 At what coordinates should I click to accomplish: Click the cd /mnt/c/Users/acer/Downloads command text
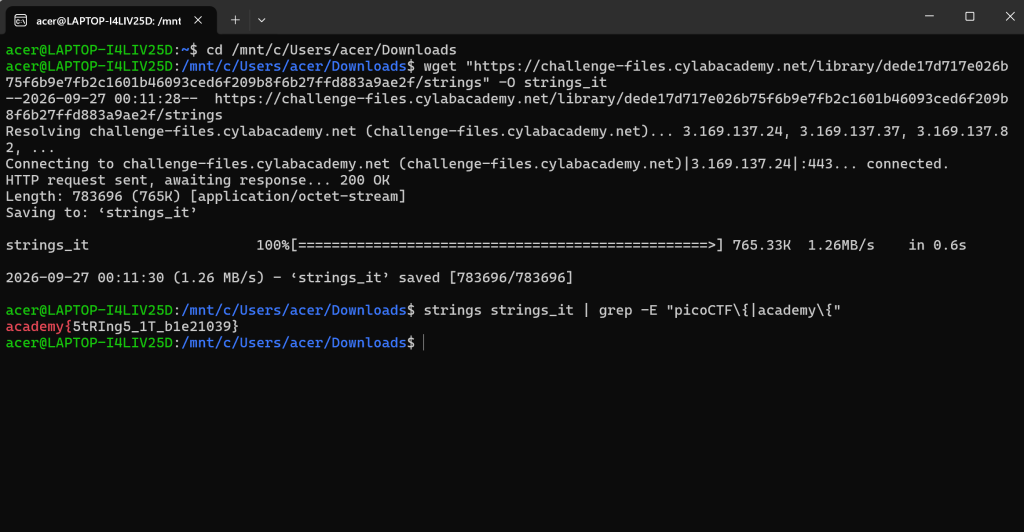[x=331, y=50]
